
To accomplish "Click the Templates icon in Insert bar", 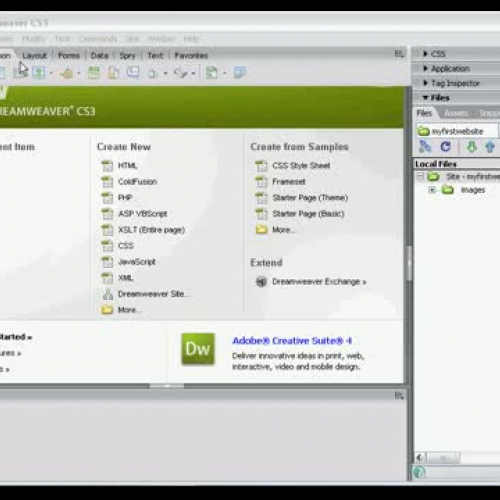I will (212, 73).
